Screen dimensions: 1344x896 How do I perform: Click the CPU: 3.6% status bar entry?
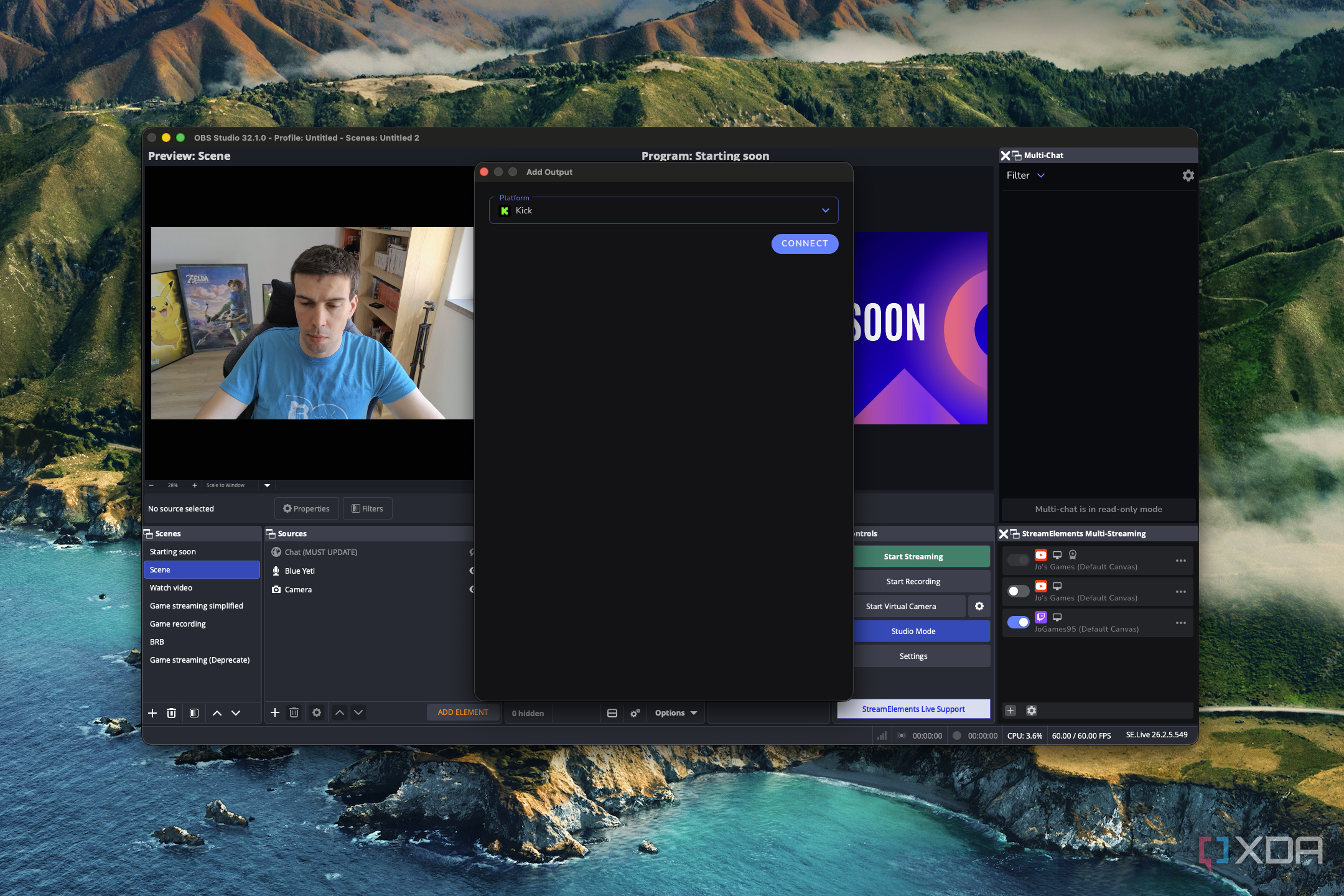[1025, 735]
